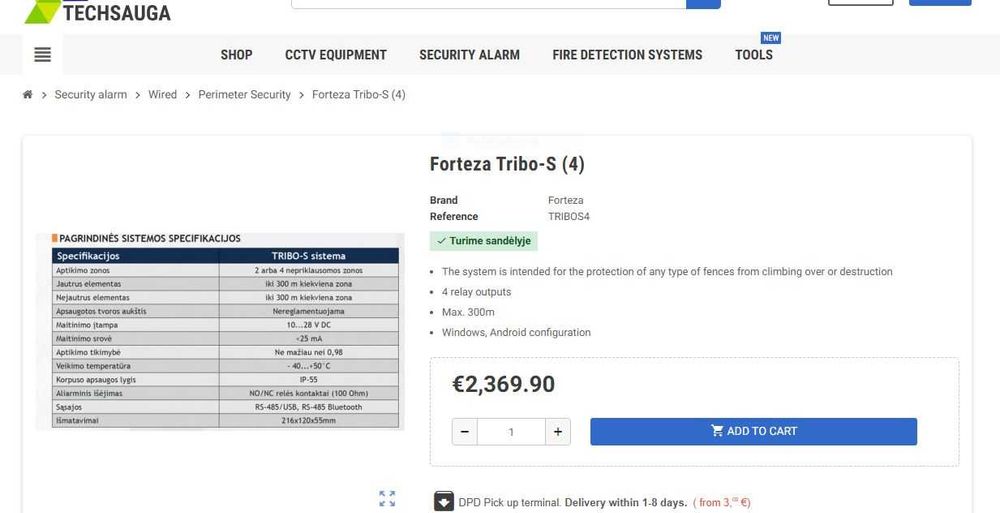Click the quantity input field

click(x=511, y=432)
